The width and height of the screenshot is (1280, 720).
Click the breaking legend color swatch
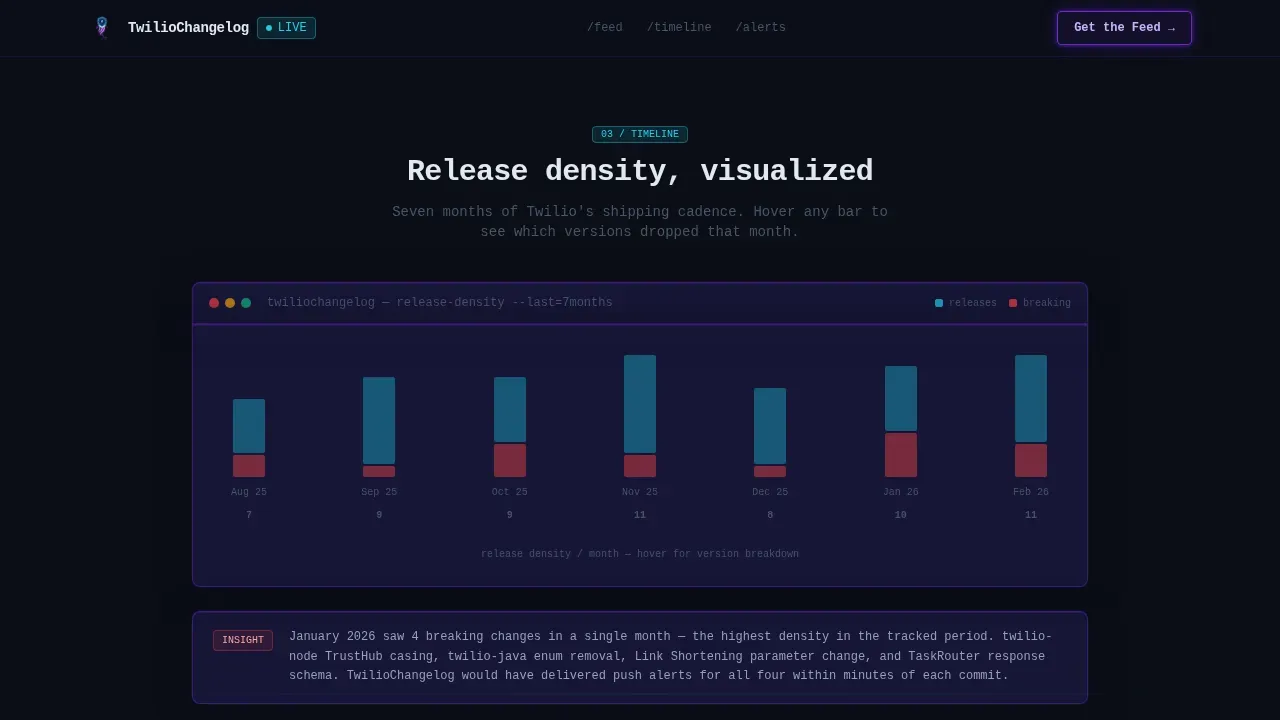point(1013,303)
